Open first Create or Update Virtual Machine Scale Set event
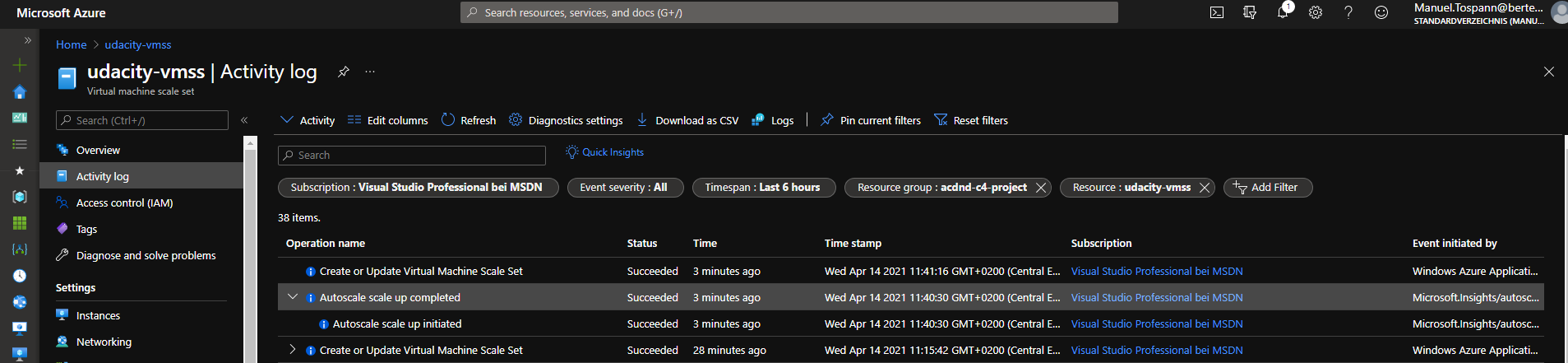Image resolution: width=1568 pixels, height=363 pixels. click(421, 271)
